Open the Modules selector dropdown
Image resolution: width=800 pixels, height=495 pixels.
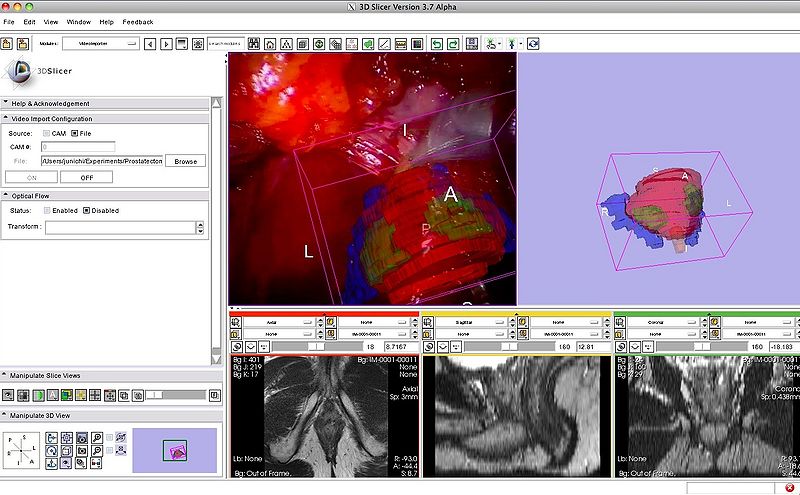tap(101, 44)
